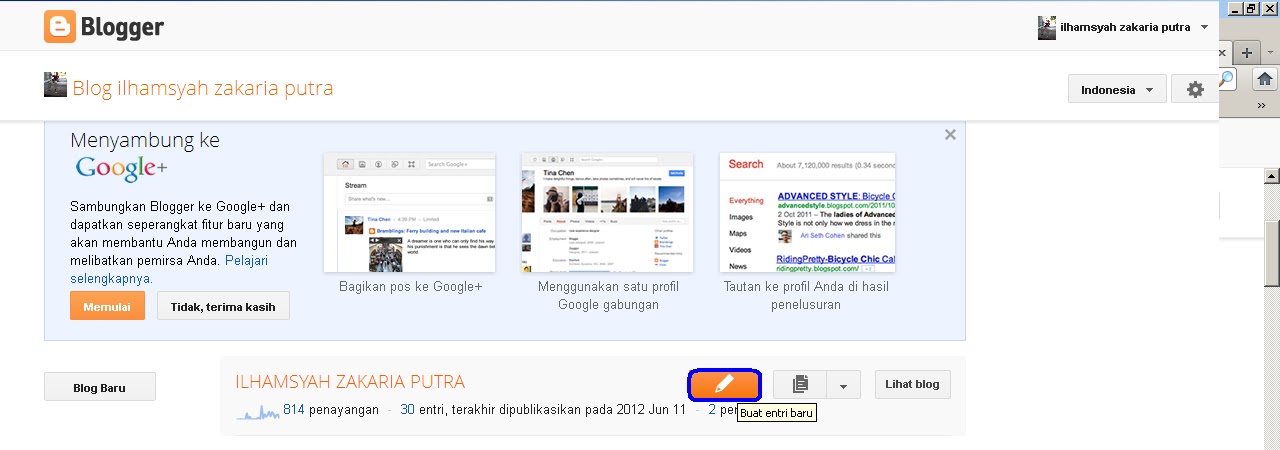1280x450 pixels.
Task: Click the browser vertical scrollbar thumb
Action: pyautogui.click(x=1271, y=252)
